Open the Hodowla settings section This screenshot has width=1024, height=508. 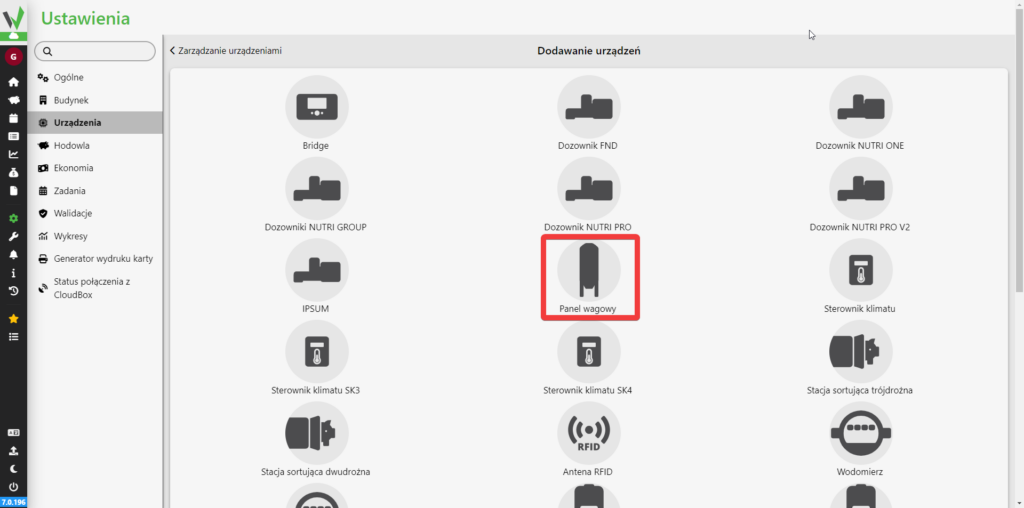[x=71, y=145]
